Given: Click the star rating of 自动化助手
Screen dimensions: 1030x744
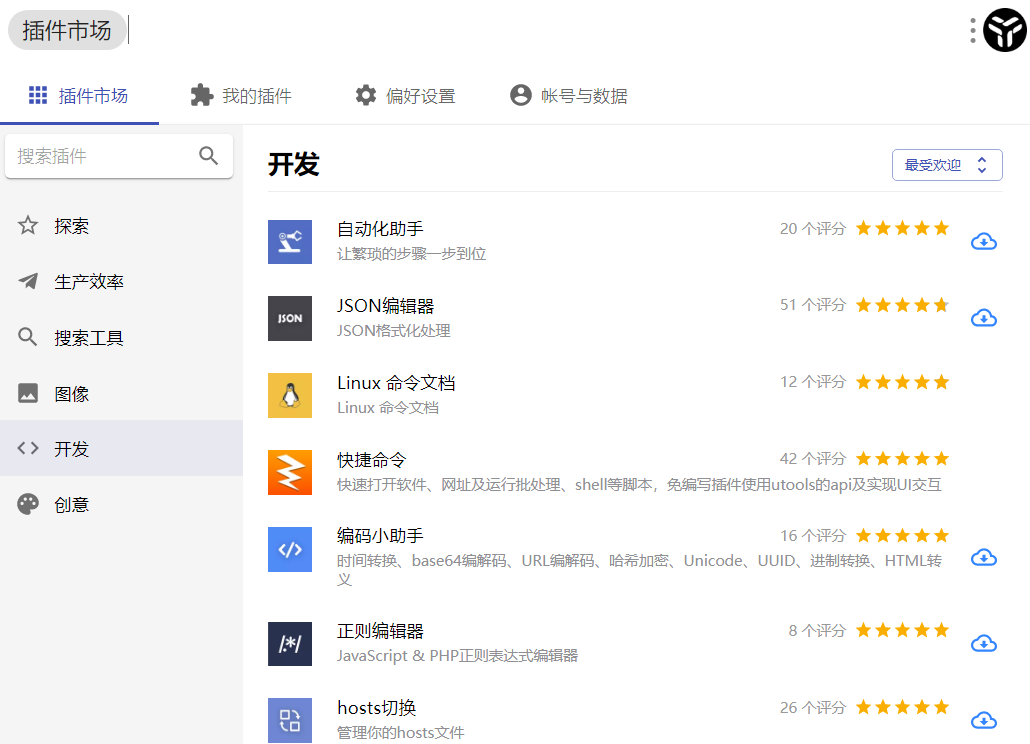Looking at the screenshot, I should pyautogui.click(x=903, y=228).
